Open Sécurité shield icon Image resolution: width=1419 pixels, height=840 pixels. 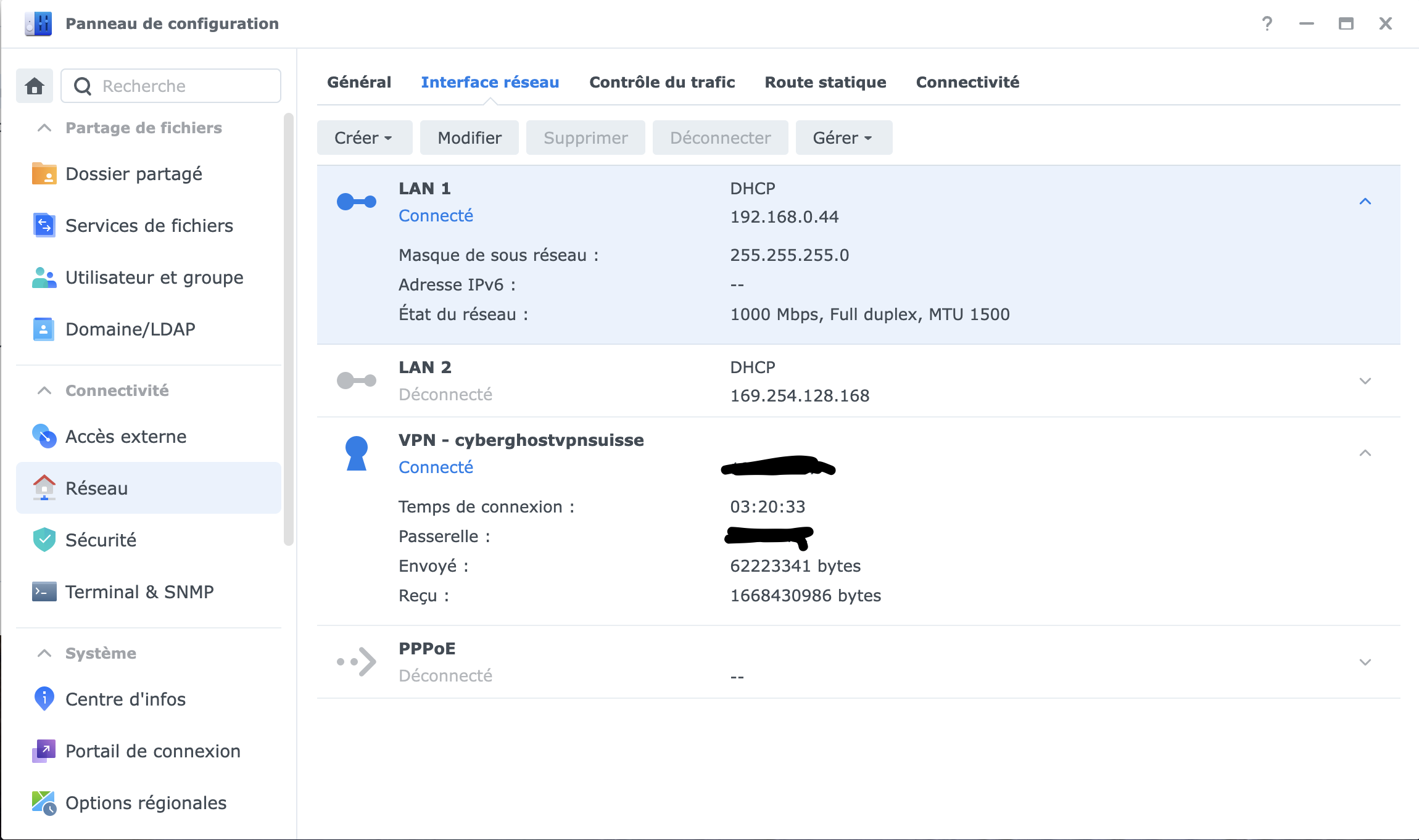coord(44,540)
